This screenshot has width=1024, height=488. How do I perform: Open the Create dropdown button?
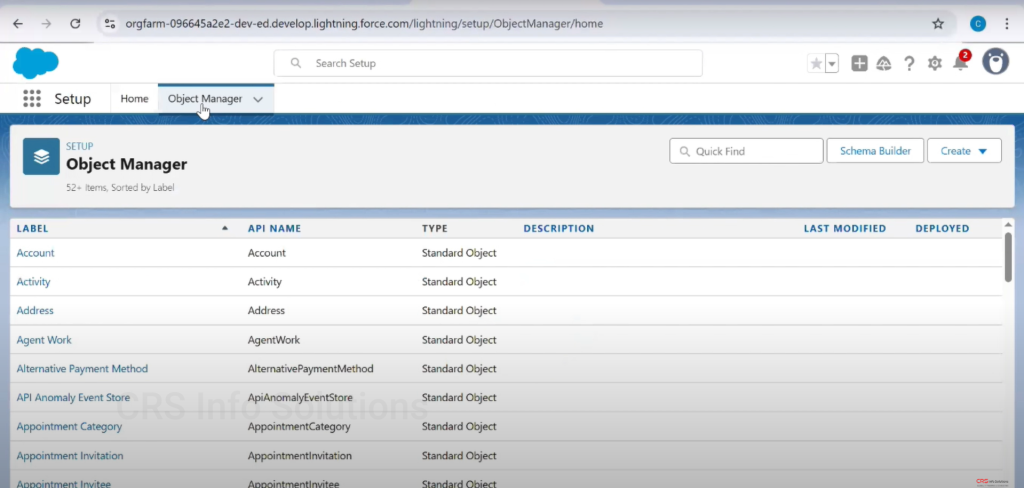click(964, 151)
